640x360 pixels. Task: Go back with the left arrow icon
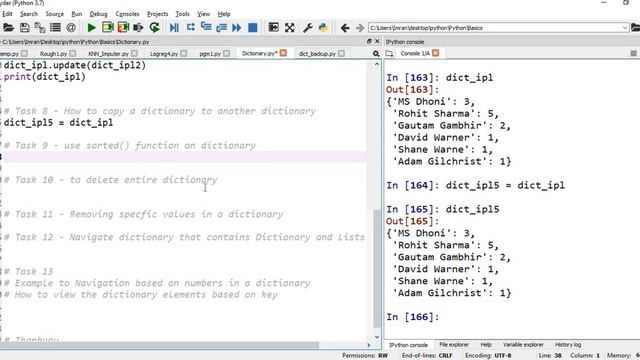tap(344, 28)
